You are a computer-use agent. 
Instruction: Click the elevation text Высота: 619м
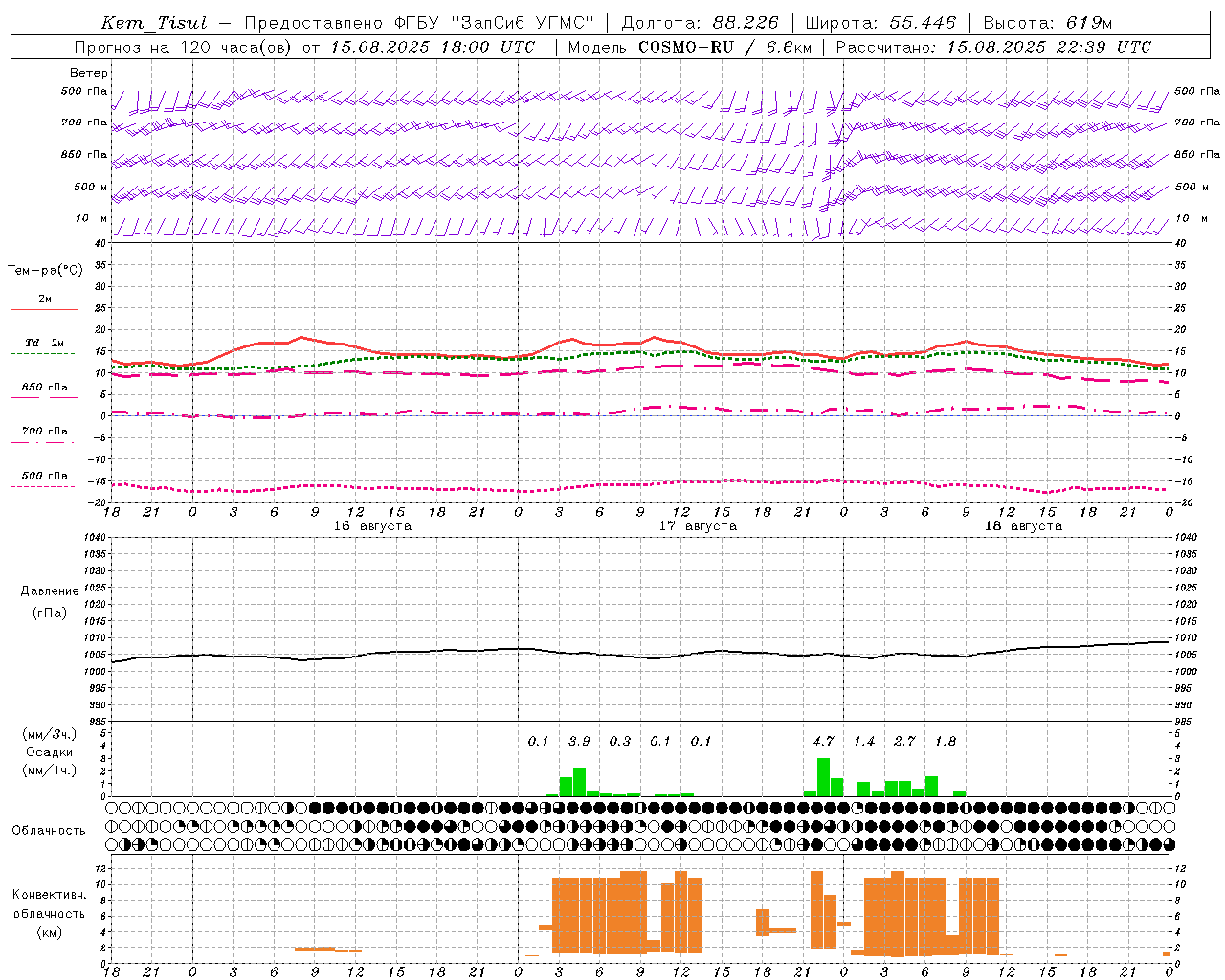[1048, 23]
